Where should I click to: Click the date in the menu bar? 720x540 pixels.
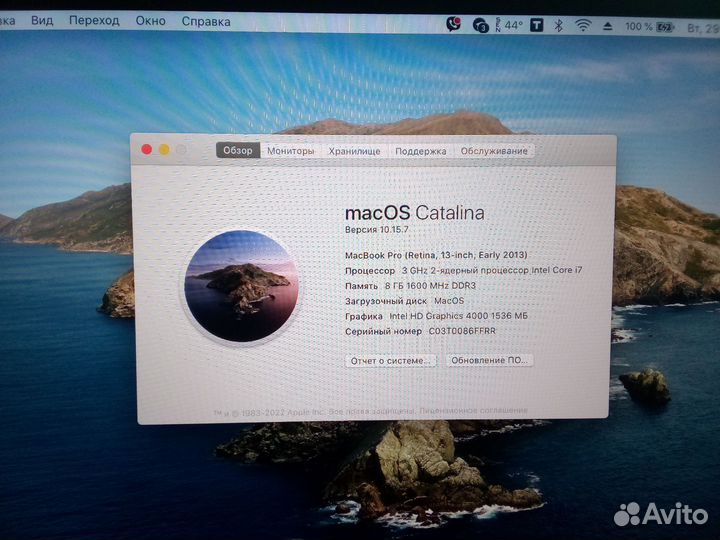point(703,28)
